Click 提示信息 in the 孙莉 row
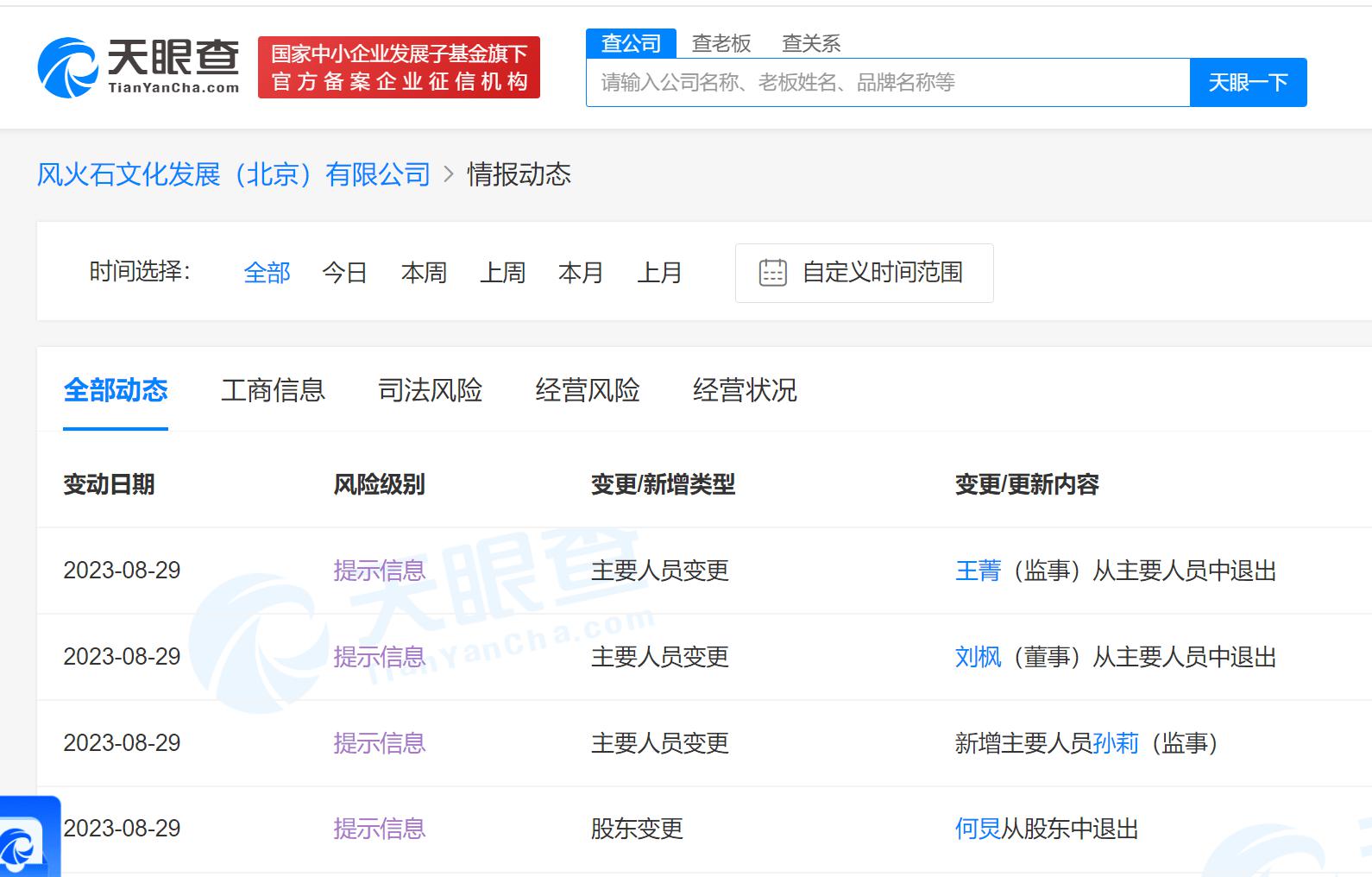Screen dimensions: 1372x877 click(x=380, y=743)
